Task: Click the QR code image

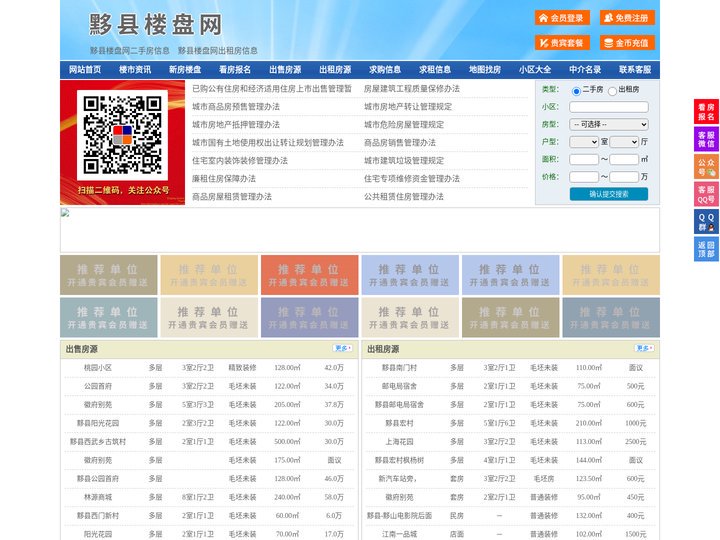Action: [123, 135]
